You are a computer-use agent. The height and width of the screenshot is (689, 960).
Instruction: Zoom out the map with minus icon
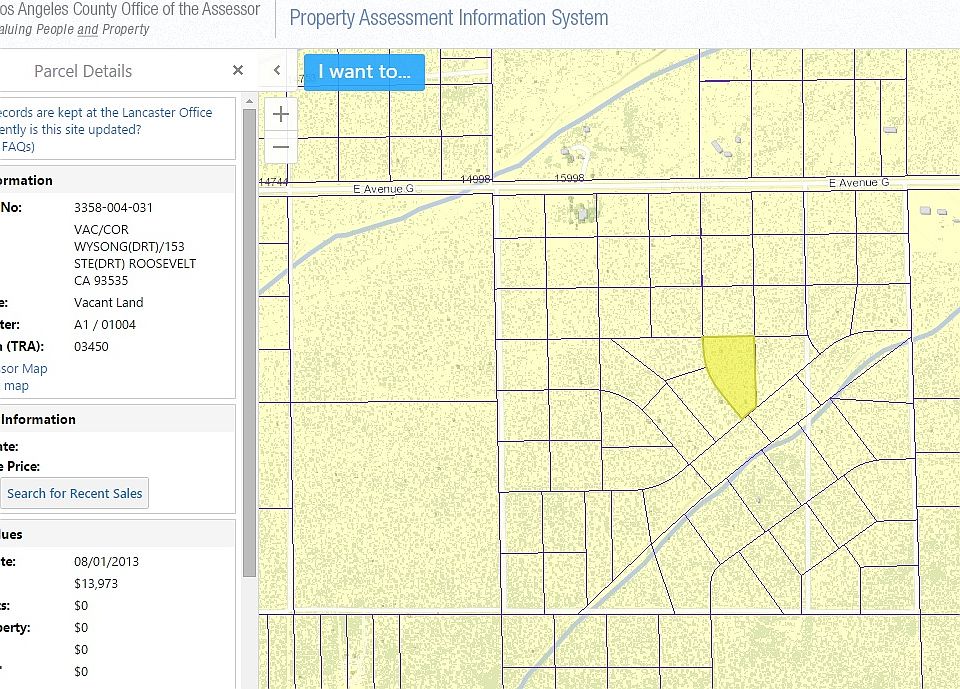coord(280,147)
